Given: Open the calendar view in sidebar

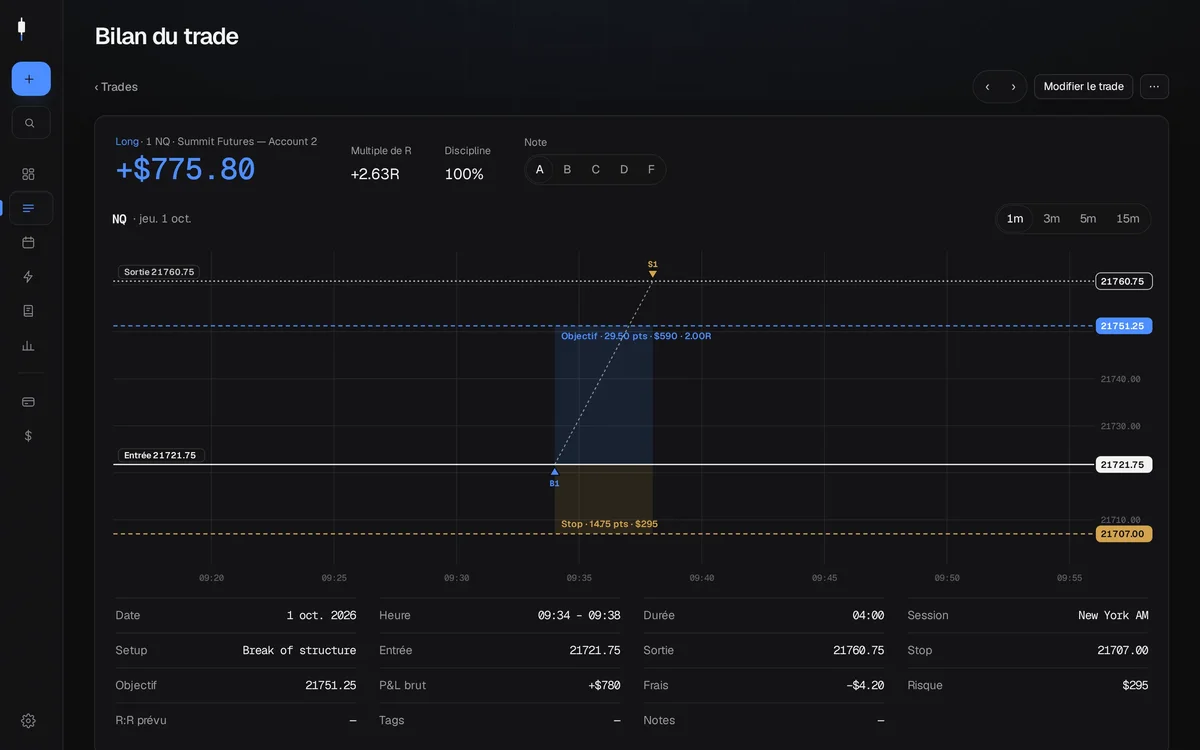Looking at the screenshot, I should 28,242.
